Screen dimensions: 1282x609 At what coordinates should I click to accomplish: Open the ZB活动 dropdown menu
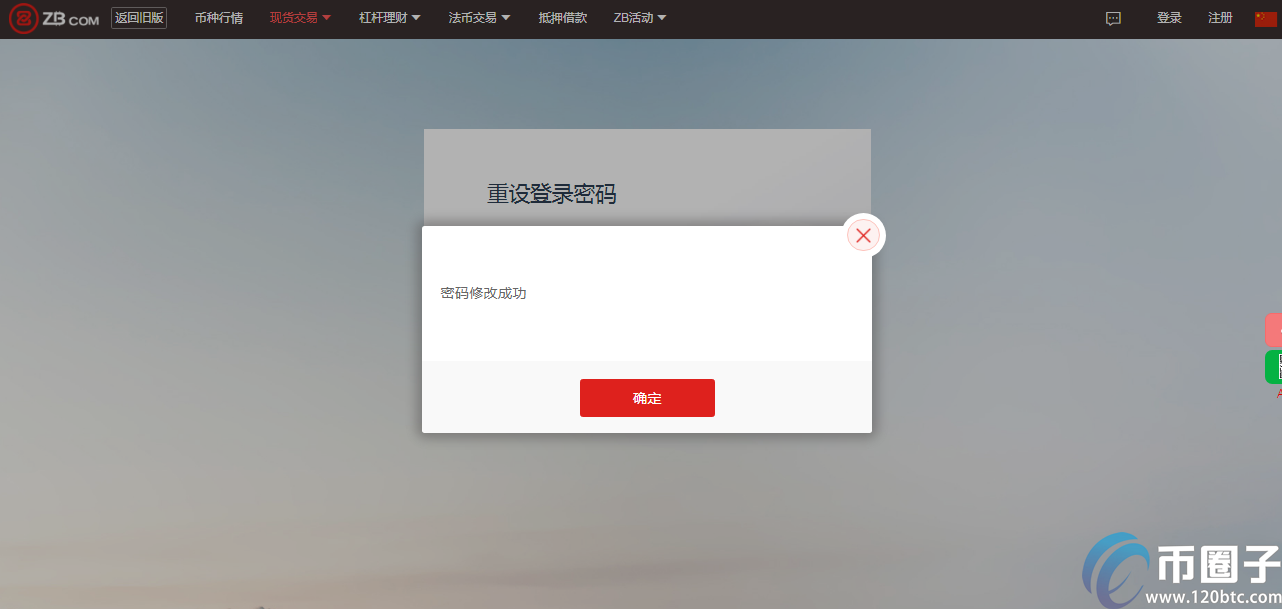640,18
